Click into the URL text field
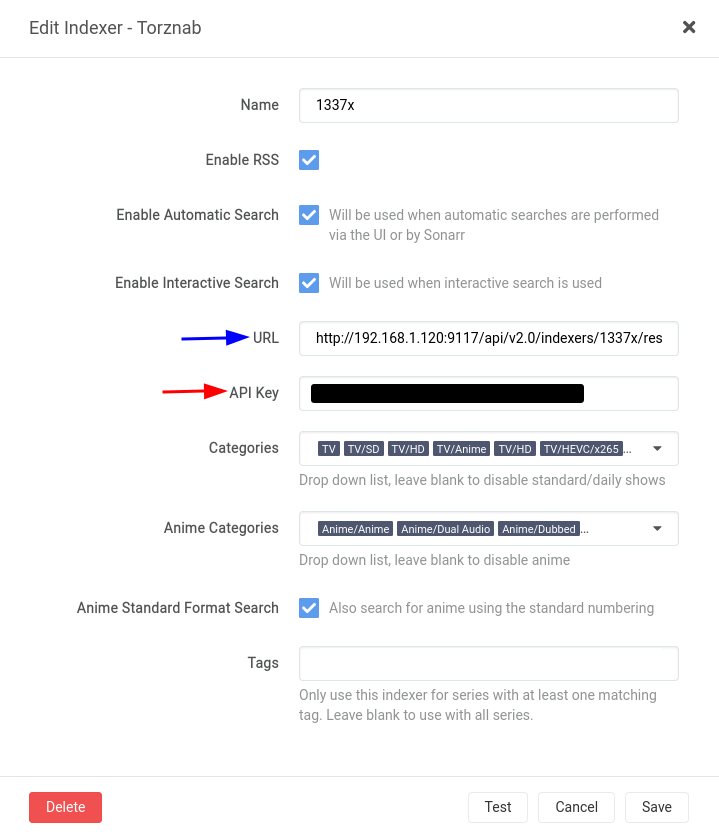This screenshot has height=838, width=719. pos(489,338)
